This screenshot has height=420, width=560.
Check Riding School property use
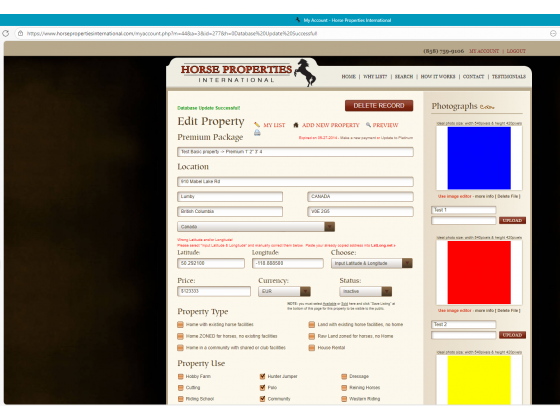pyautogui.click(x=180, y=399)
